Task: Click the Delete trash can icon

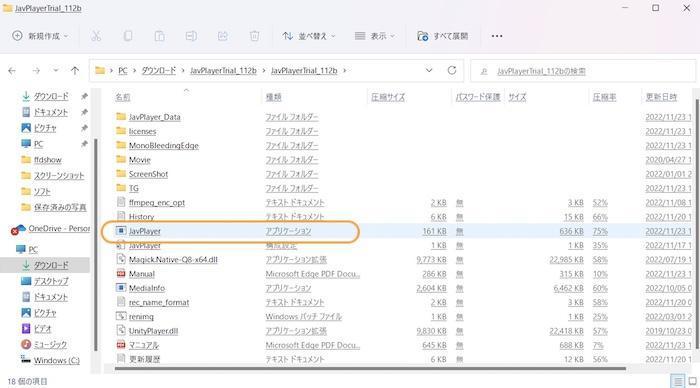Action: coord(254,36)
